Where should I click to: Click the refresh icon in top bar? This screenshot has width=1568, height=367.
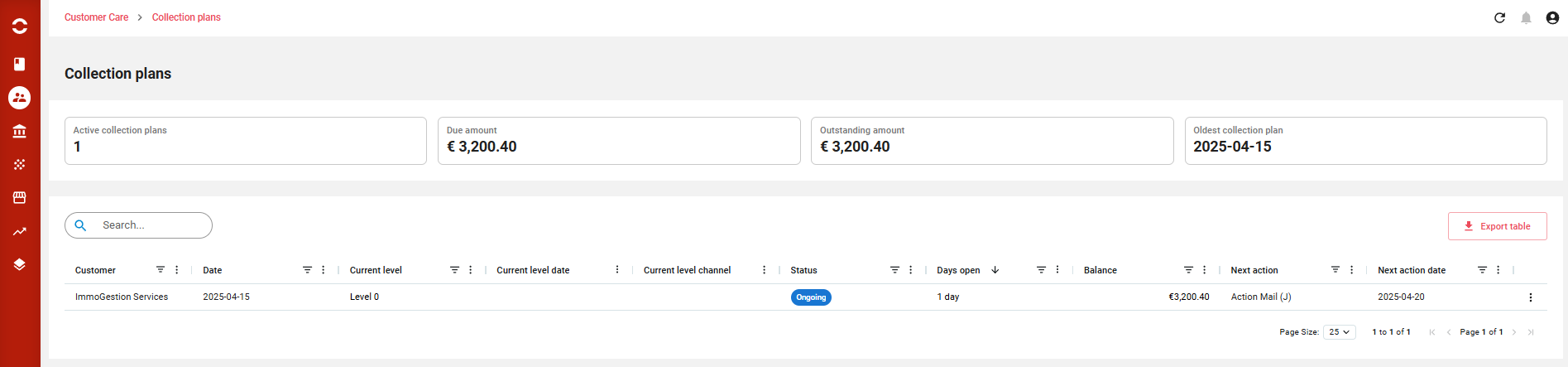(1499, 17)
